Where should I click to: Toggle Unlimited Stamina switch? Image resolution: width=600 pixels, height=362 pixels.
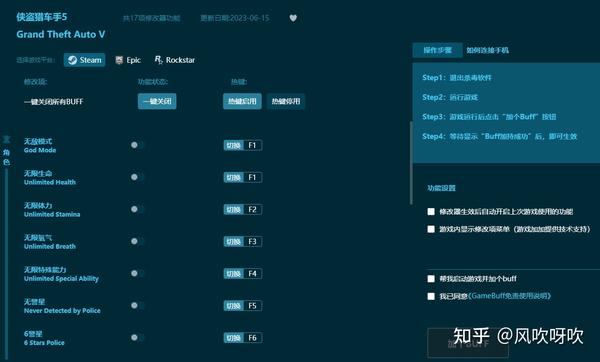(137, 209)
